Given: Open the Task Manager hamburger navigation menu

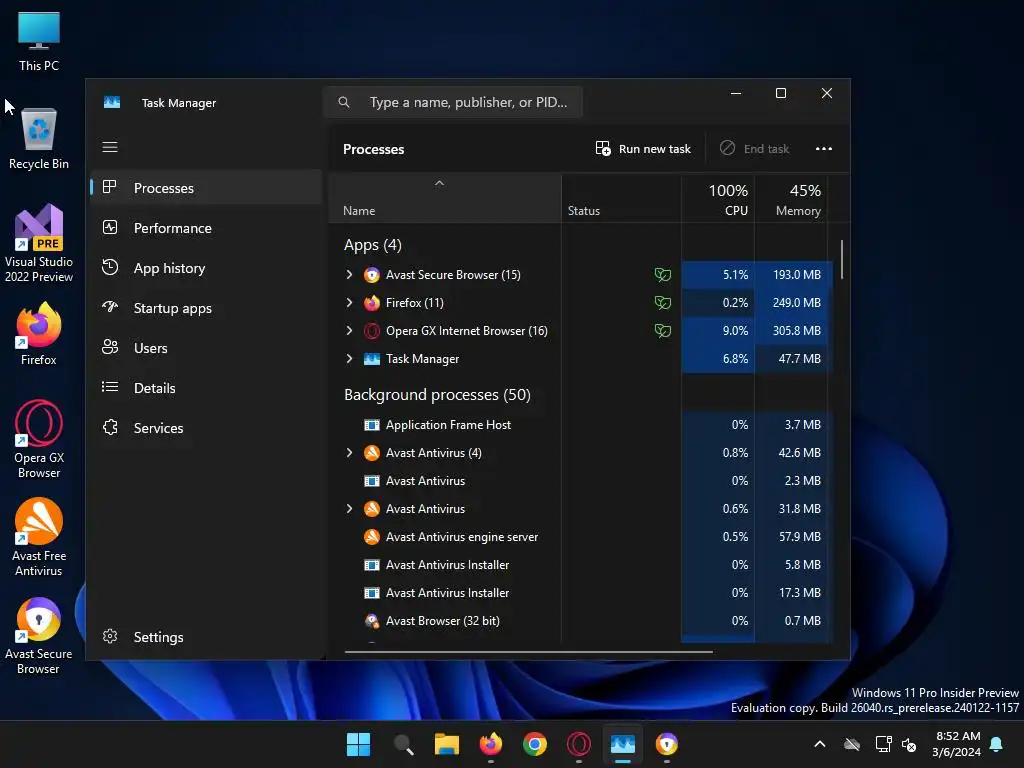Looking at the screenshot, I should [110, 147].
